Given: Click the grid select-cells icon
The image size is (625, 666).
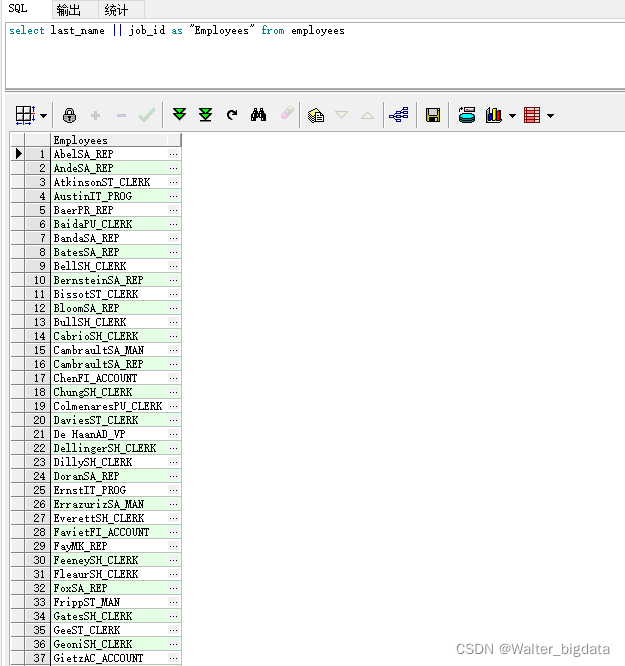Looking at the screenshot, I should [25, 115].
